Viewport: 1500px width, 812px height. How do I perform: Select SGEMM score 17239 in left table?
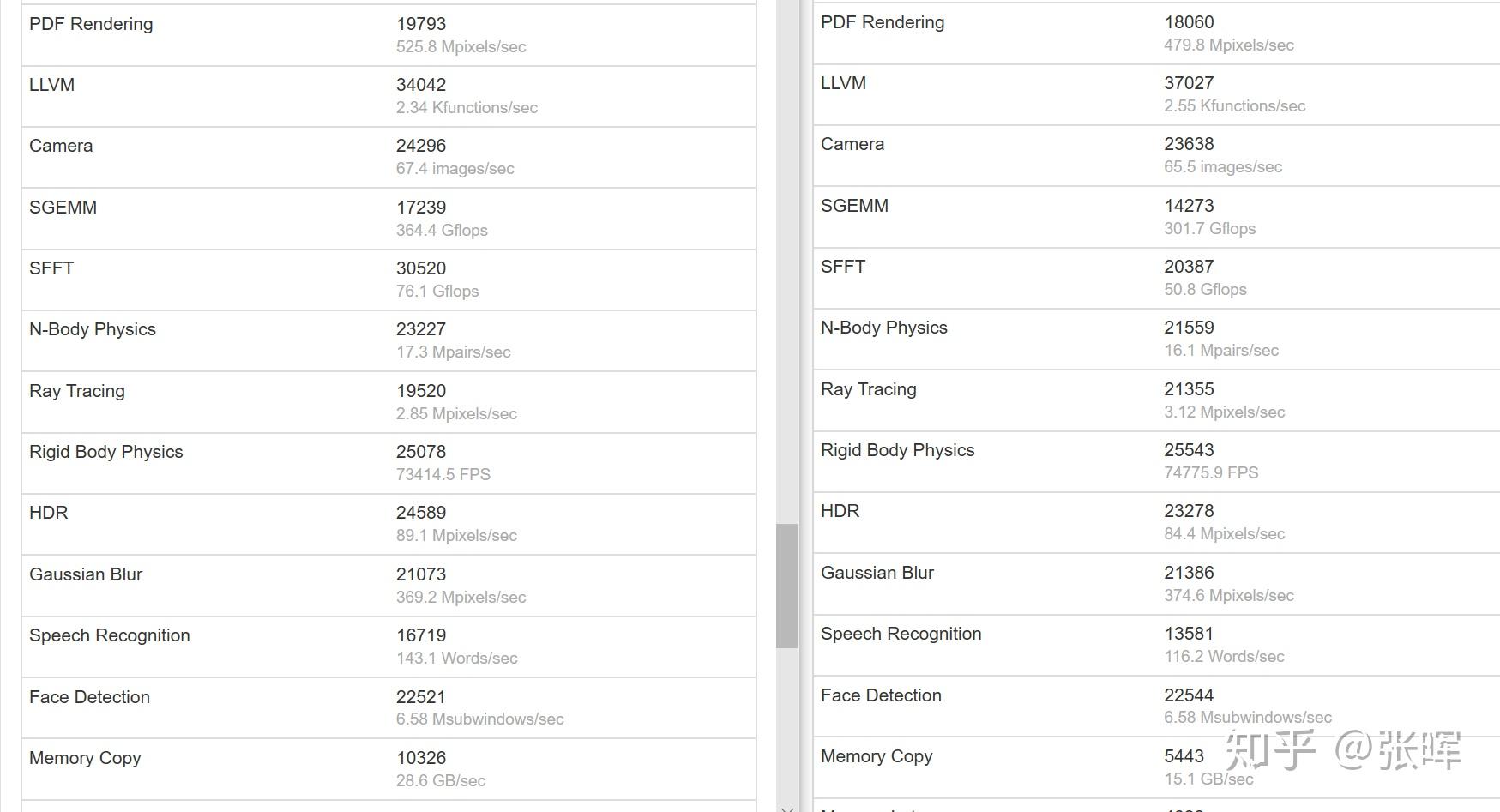(x=421, y=208)
